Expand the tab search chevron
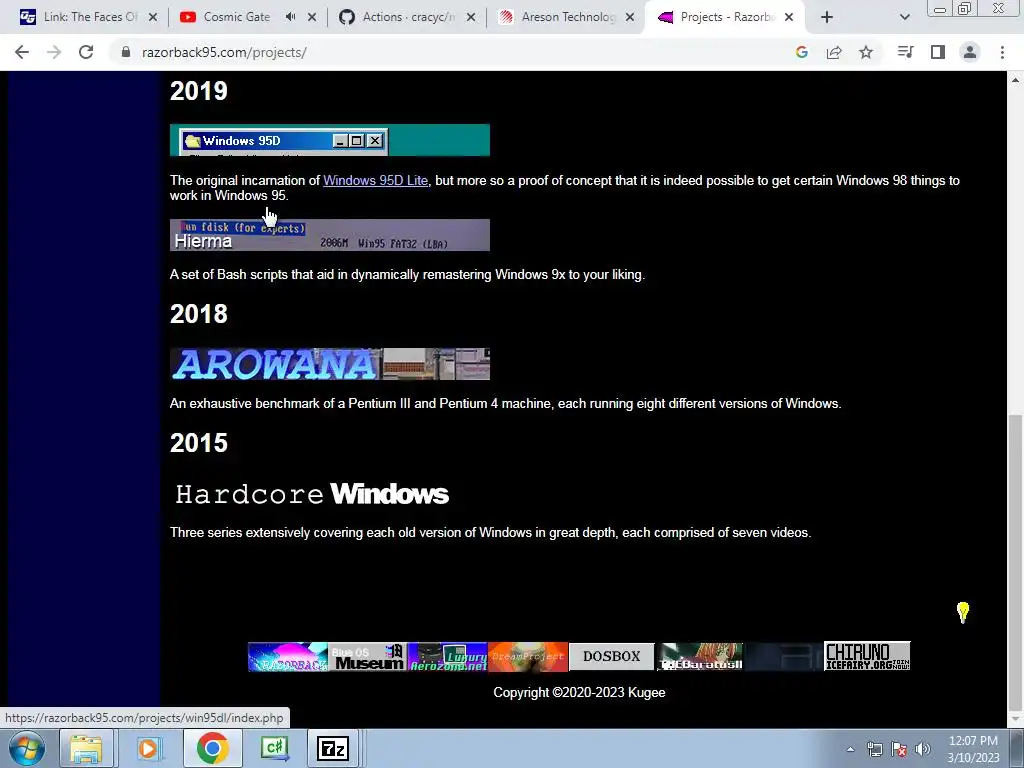Viewport: 1024px width, 768px height. [904, 17]
